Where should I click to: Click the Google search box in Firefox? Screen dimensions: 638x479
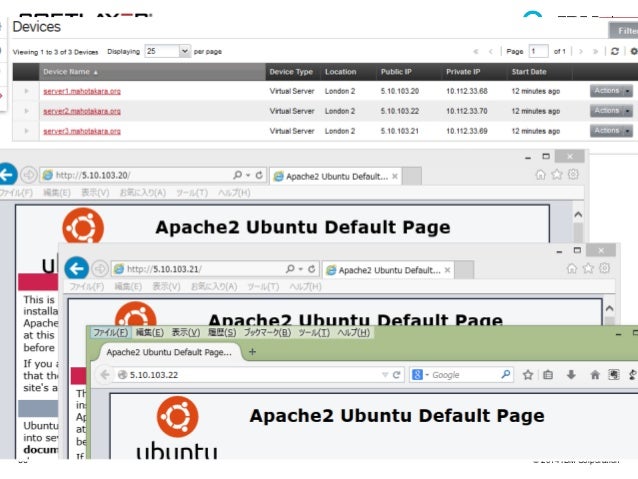pyautogui.click(x=461, y=375)
